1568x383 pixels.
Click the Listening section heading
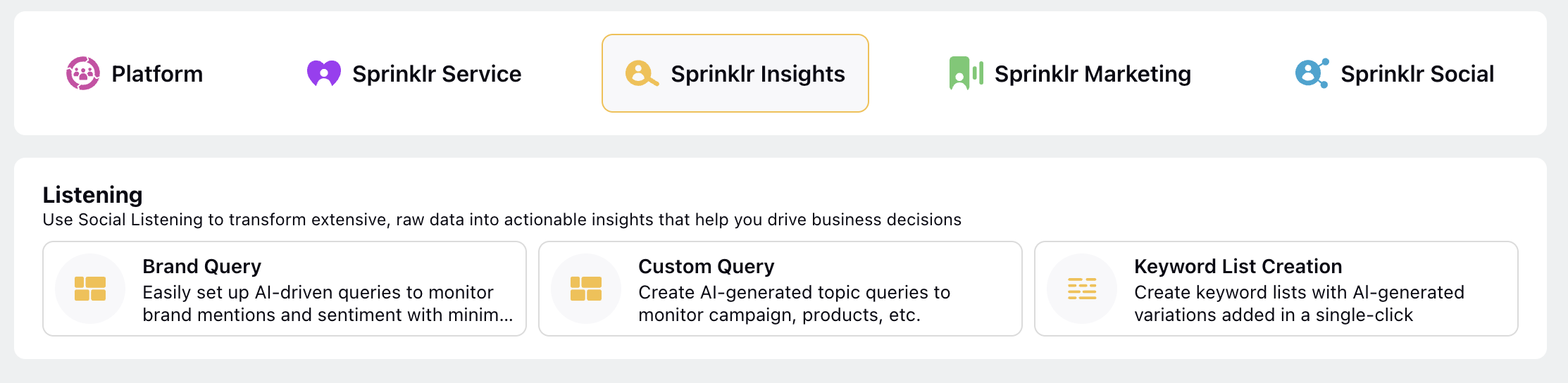click(92, 194)
